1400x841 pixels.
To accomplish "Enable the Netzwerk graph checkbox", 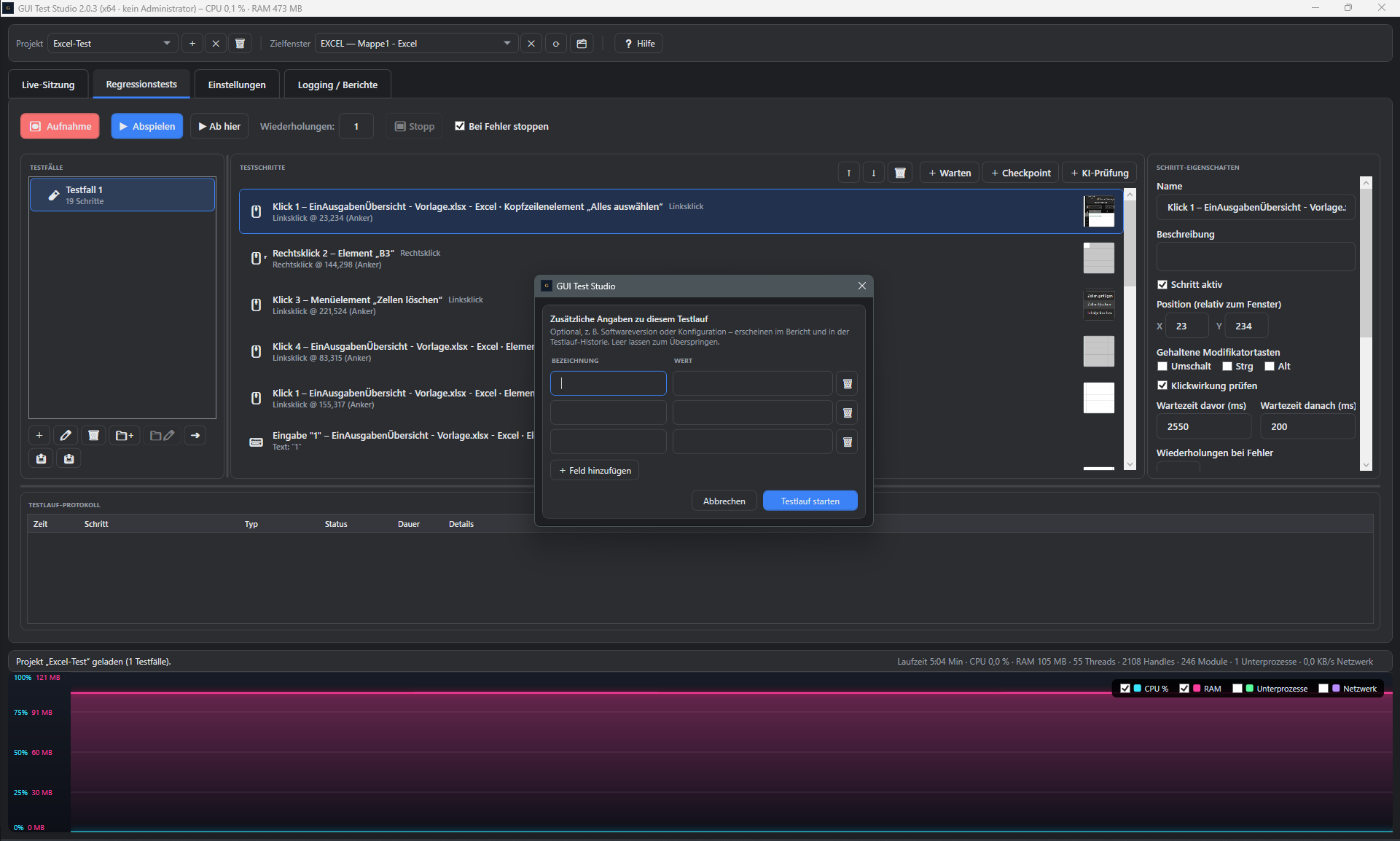I will click(1323, 689).
